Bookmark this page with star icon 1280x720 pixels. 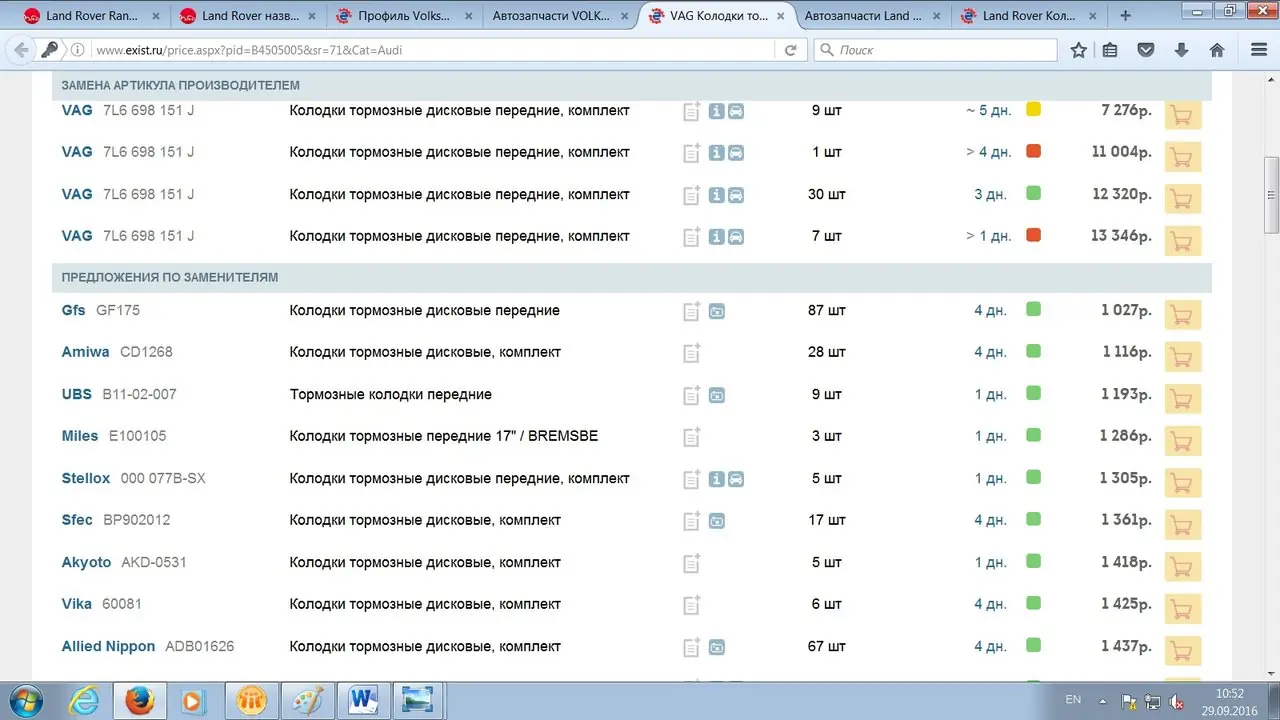click(x=1078, y=50)
